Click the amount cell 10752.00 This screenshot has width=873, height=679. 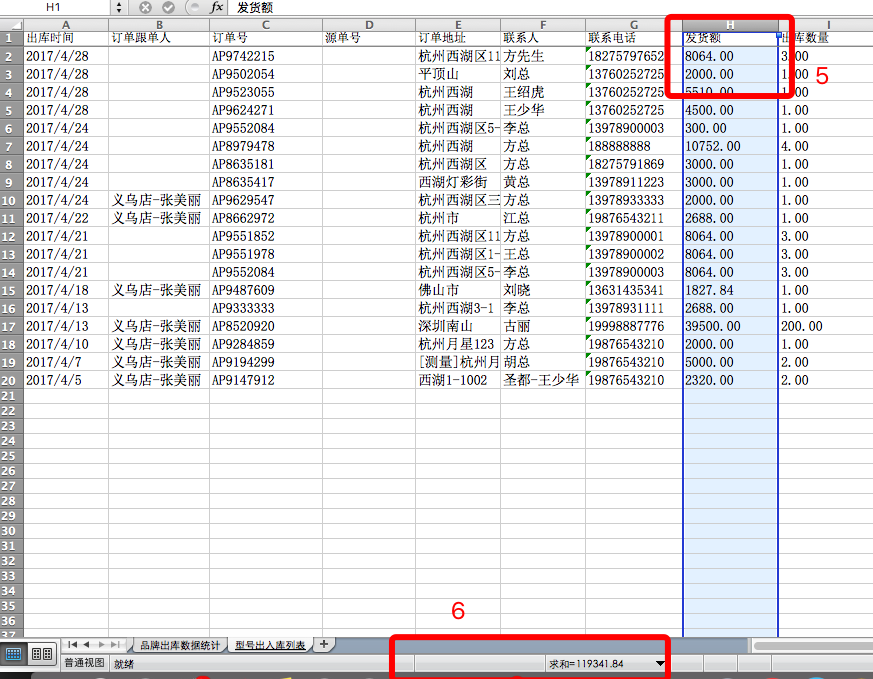pos(730,146)
